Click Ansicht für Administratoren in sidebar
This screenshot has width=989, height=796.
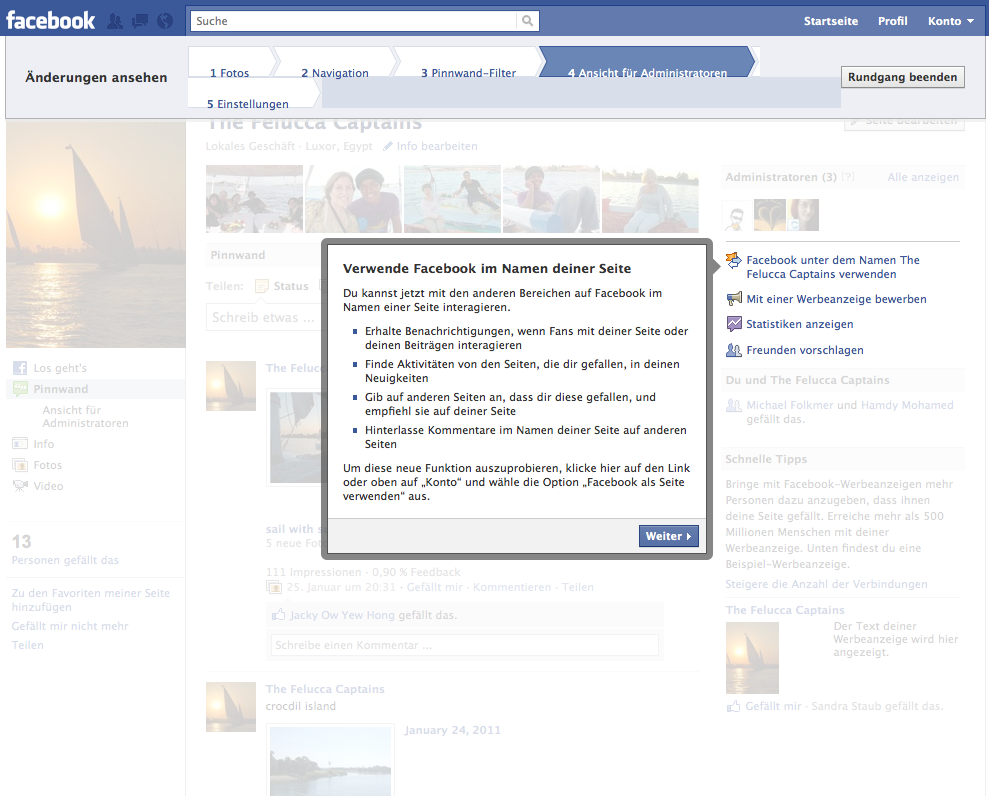85,416
